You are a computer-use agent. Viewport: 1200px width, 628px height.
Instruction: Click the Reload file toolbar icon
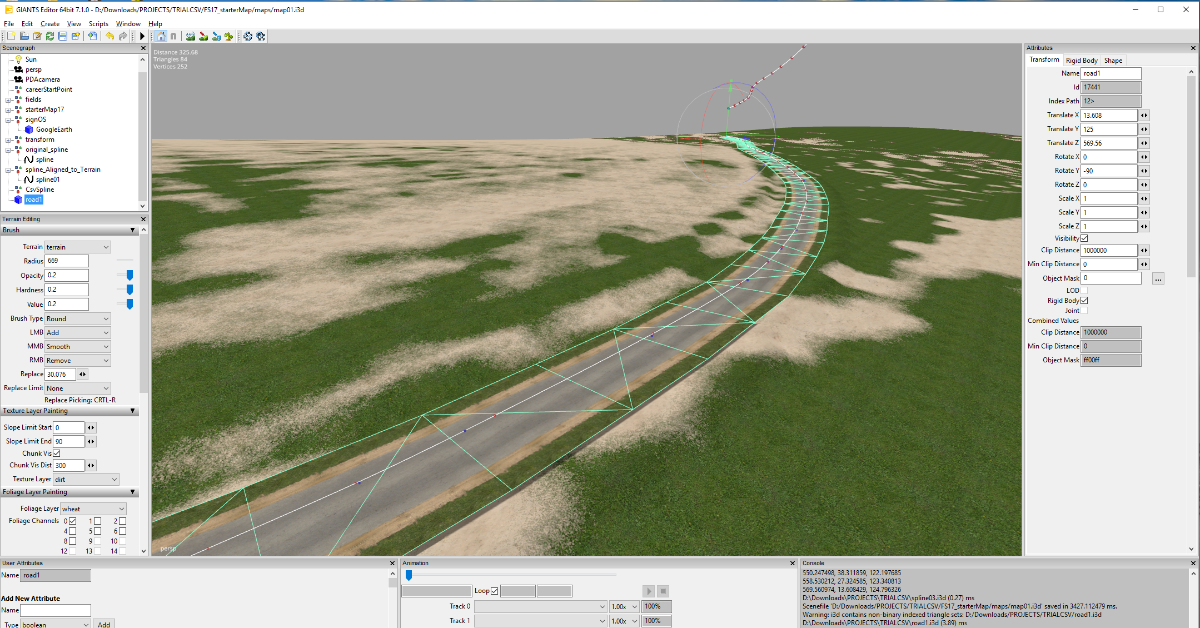point(49,36)
